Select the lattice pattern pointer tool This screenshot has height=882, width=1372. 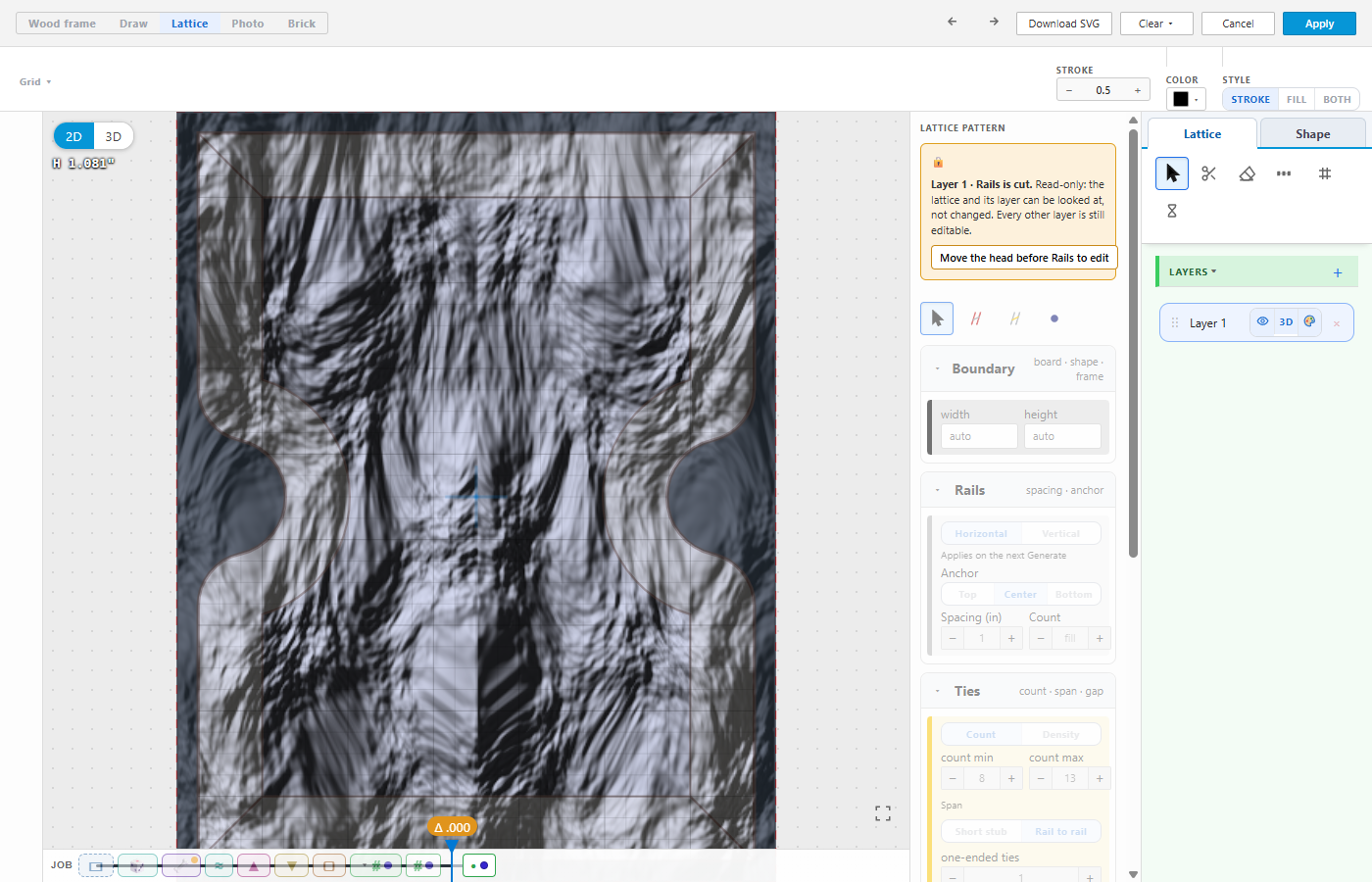pyautogui.click(x=937, y=318)
